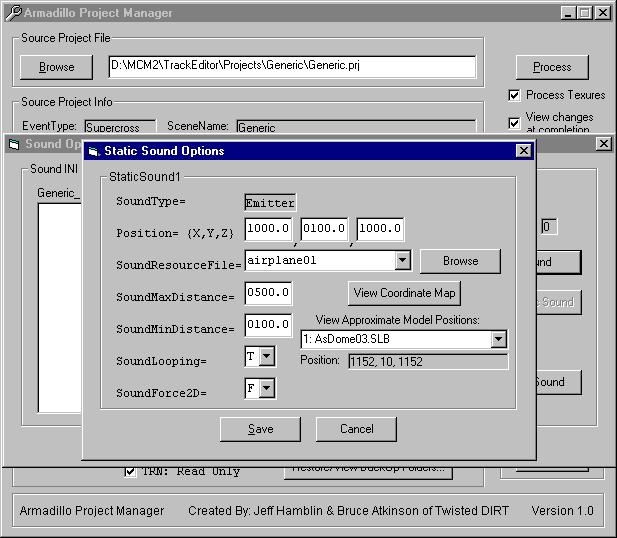Image resolution: width=617 pixels, height=538 pixels.
Task: Click the source project file path field
Action: 292,67
